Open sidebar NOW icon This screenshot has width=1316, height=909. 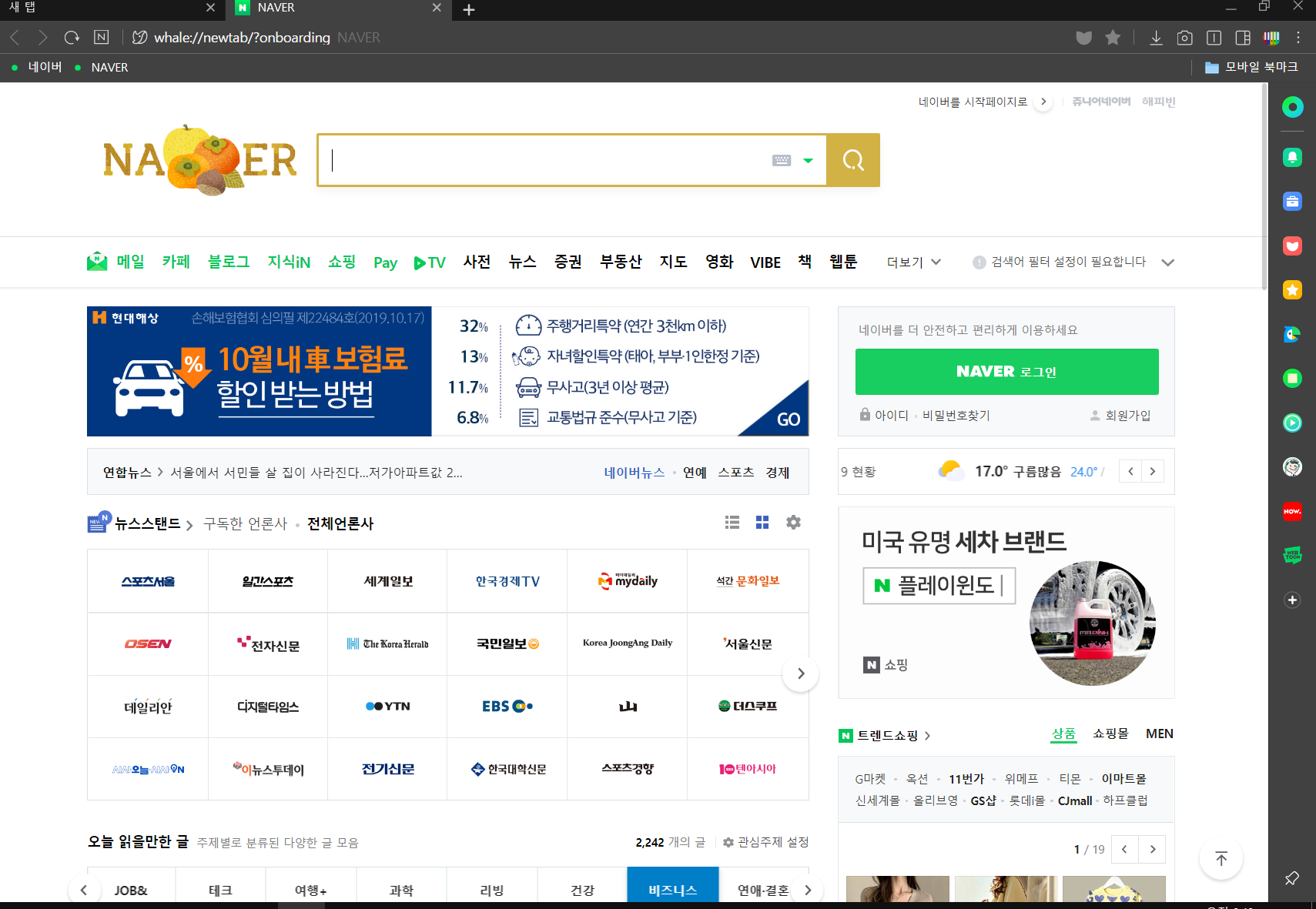(1293, 511)
